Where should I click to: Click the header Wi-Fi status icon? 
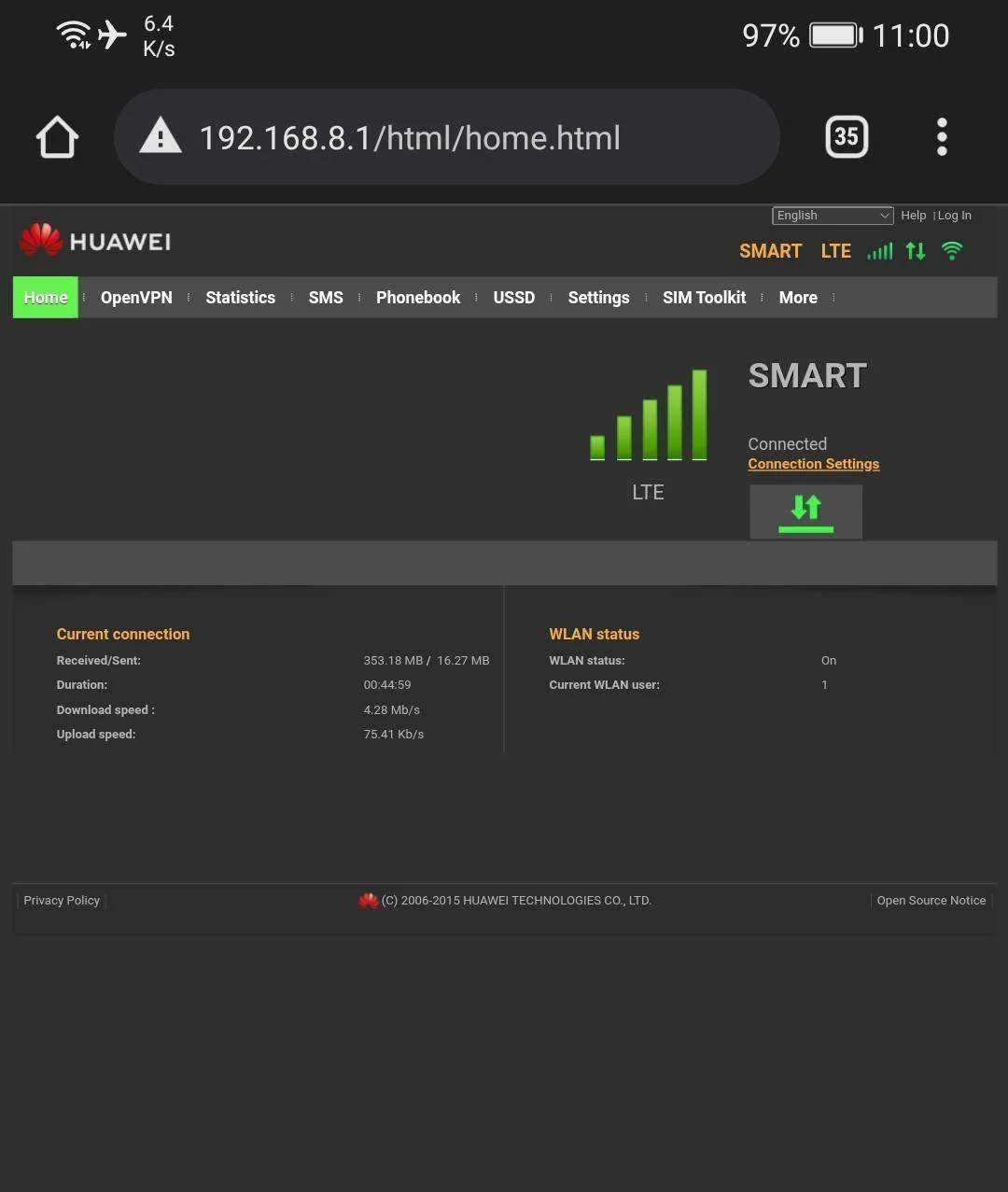point(952,250)
